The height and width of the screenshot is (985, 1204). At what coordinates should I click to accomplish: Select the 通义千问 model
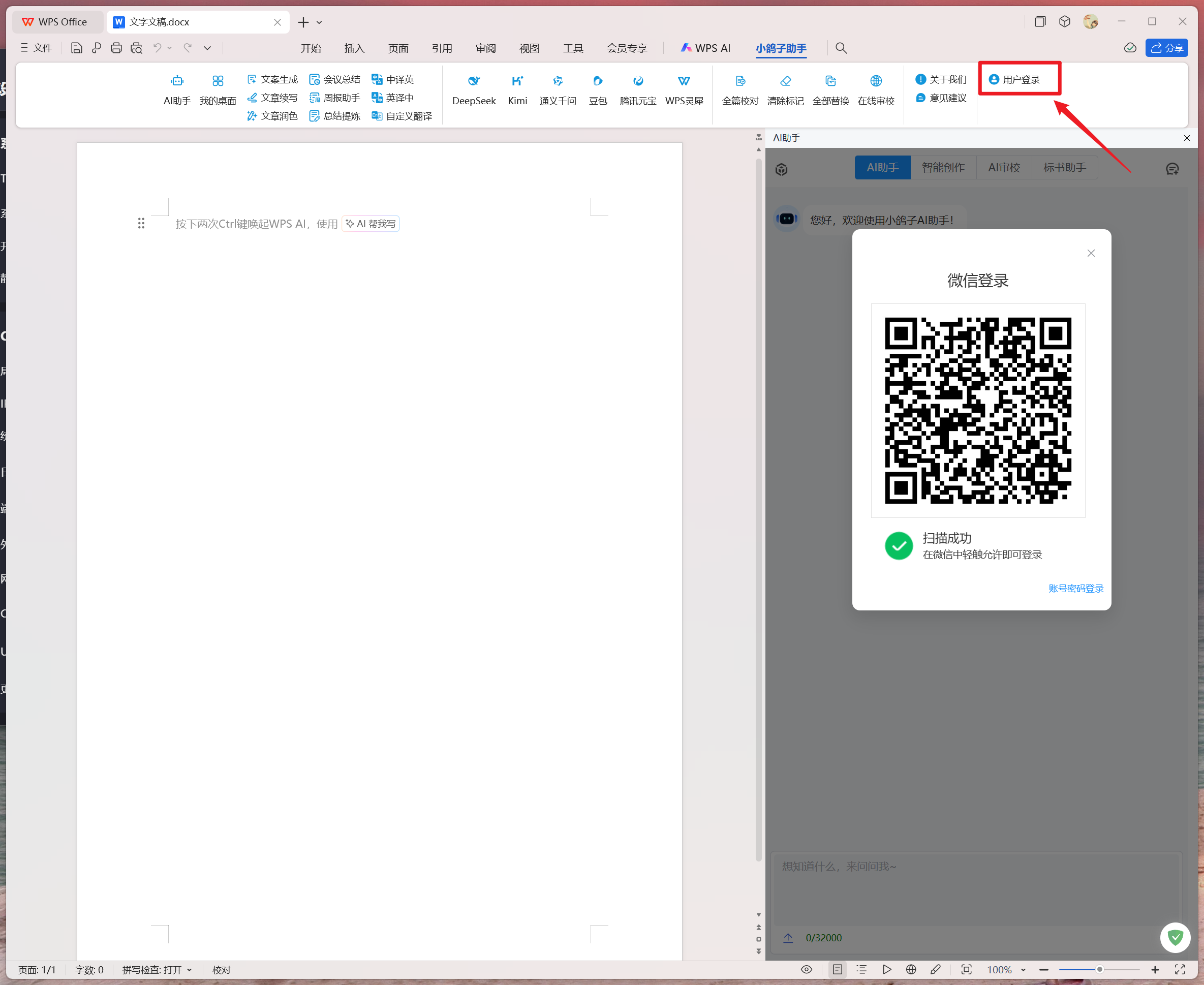[558, 90]
